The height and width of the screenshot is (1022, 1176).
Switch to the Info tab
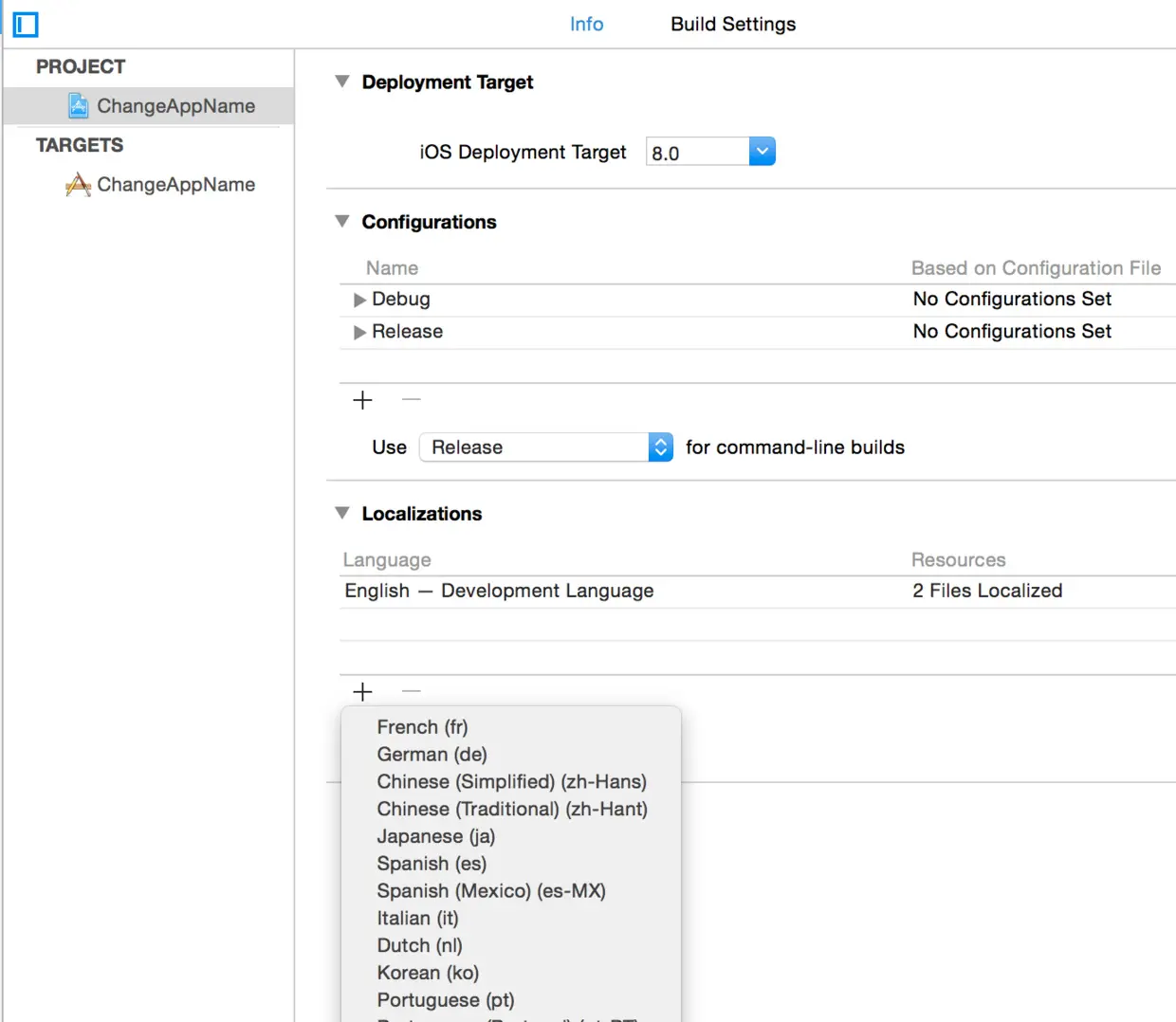coord(586,25)
